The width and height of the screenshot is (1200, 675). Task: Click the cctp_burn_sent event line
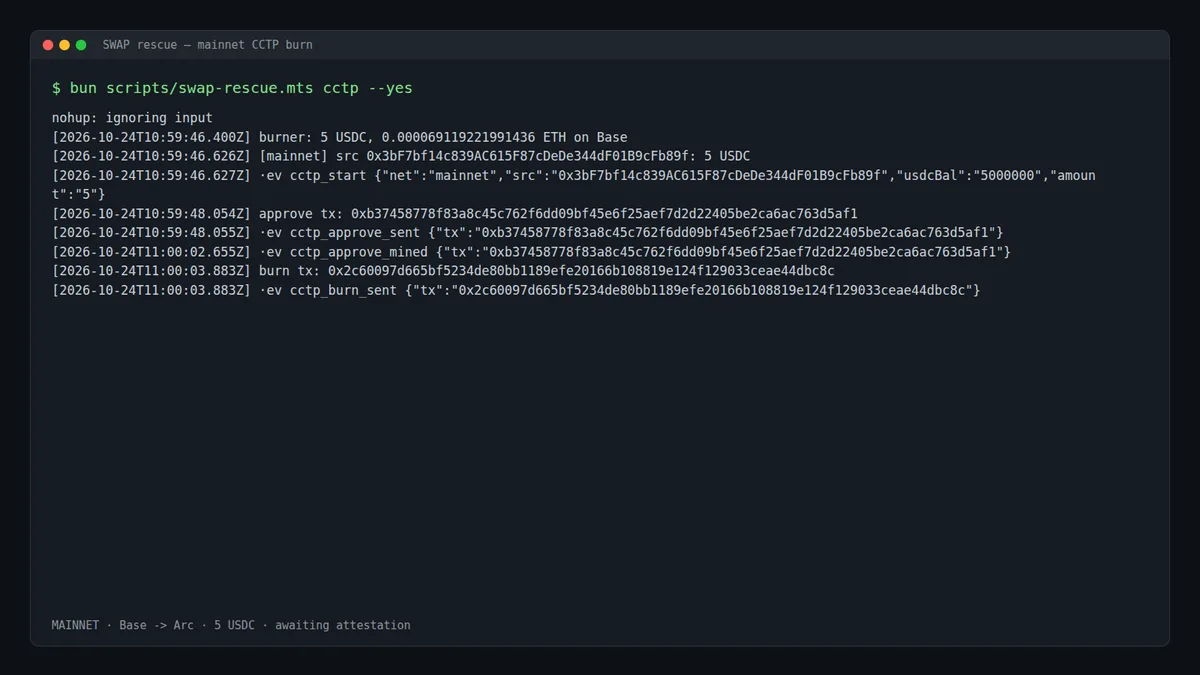click(x=516, y=290)
